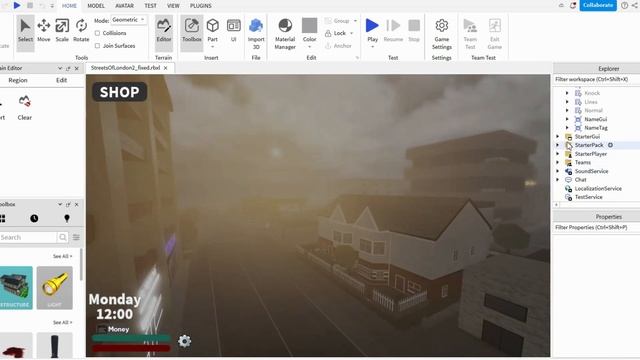The image size is (640, 360).
Task: Choose the Scale tool
Action: (x=62, y=31)
